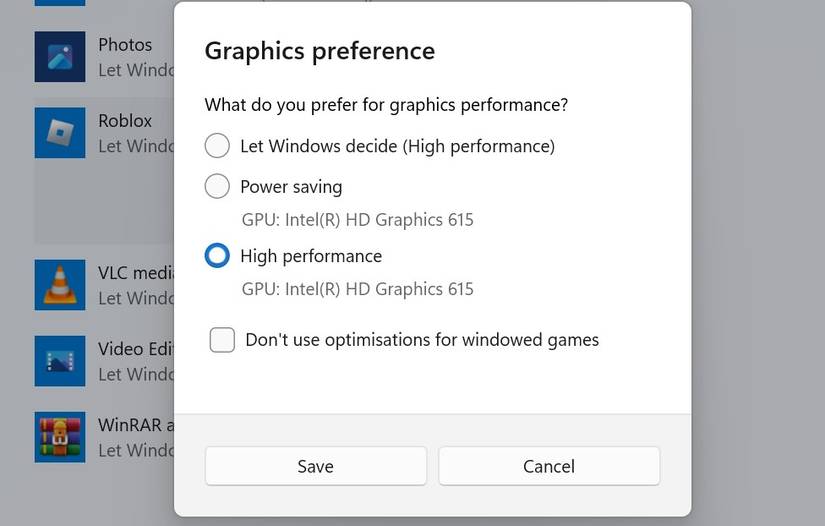Screen dimensions: 825x526
Task: Select the High performance radio button
Action: pos(217,256)
